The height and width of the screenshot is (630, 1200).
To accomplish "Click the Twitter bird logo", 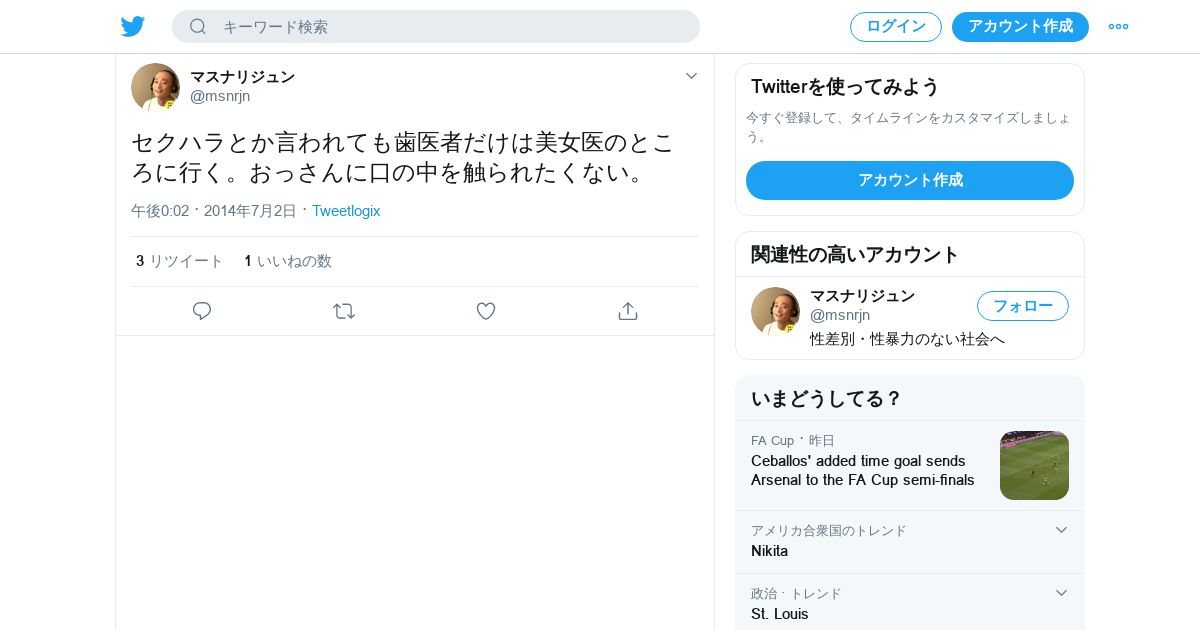I will 133,26.
